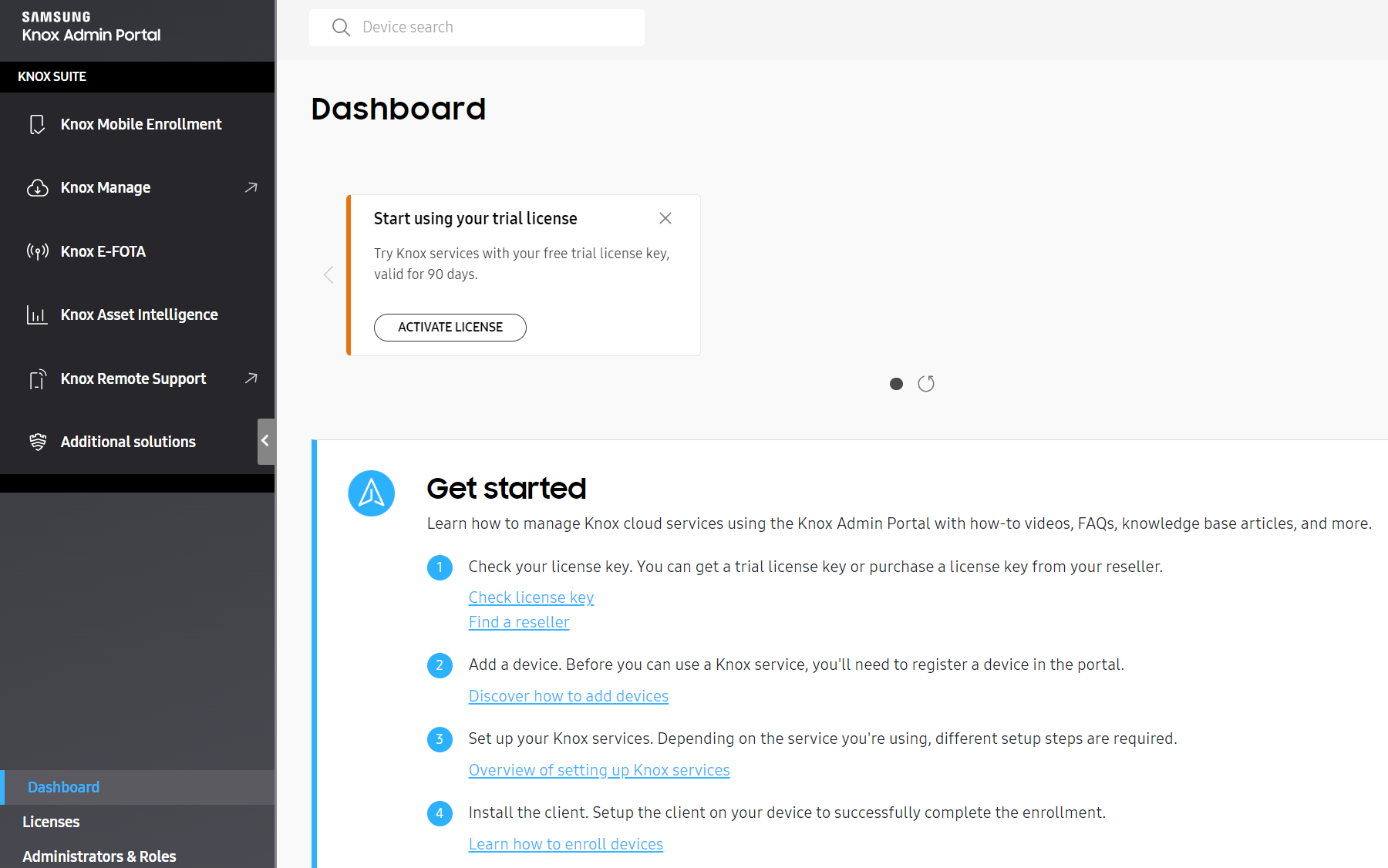Open the Find a reseller link

coord(519,622)
